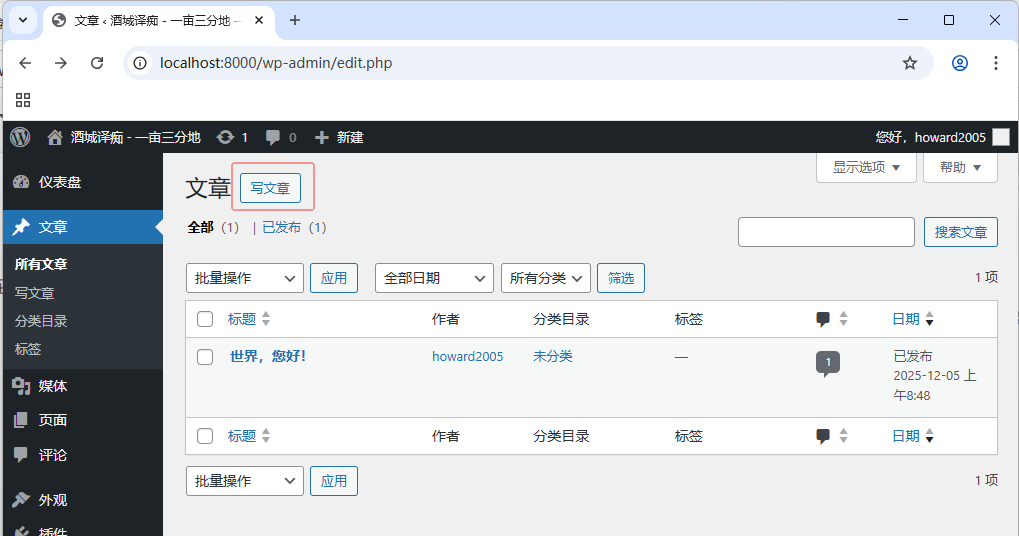Screen dimensions: 1019x536
Task: Close the 文章 browser tab
Action: [x=259, y=20]
